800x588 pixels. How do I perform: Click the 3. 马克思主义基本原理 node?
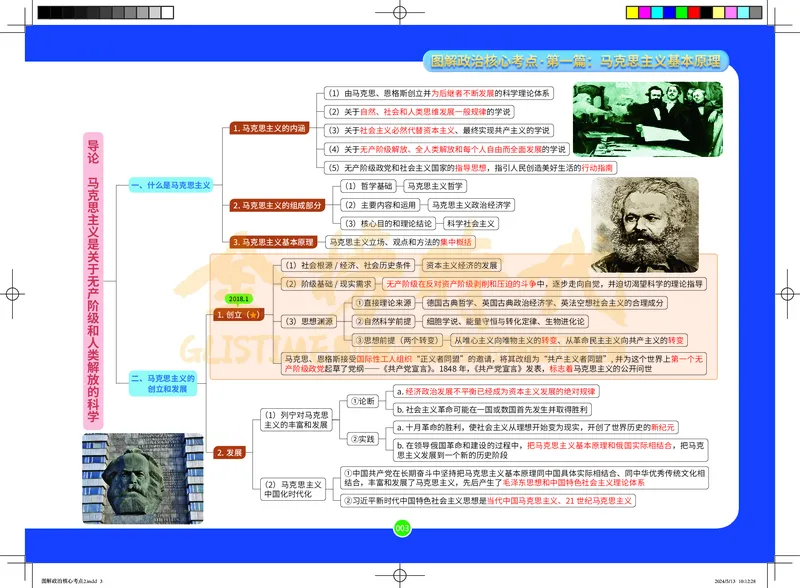pos(272,242)
